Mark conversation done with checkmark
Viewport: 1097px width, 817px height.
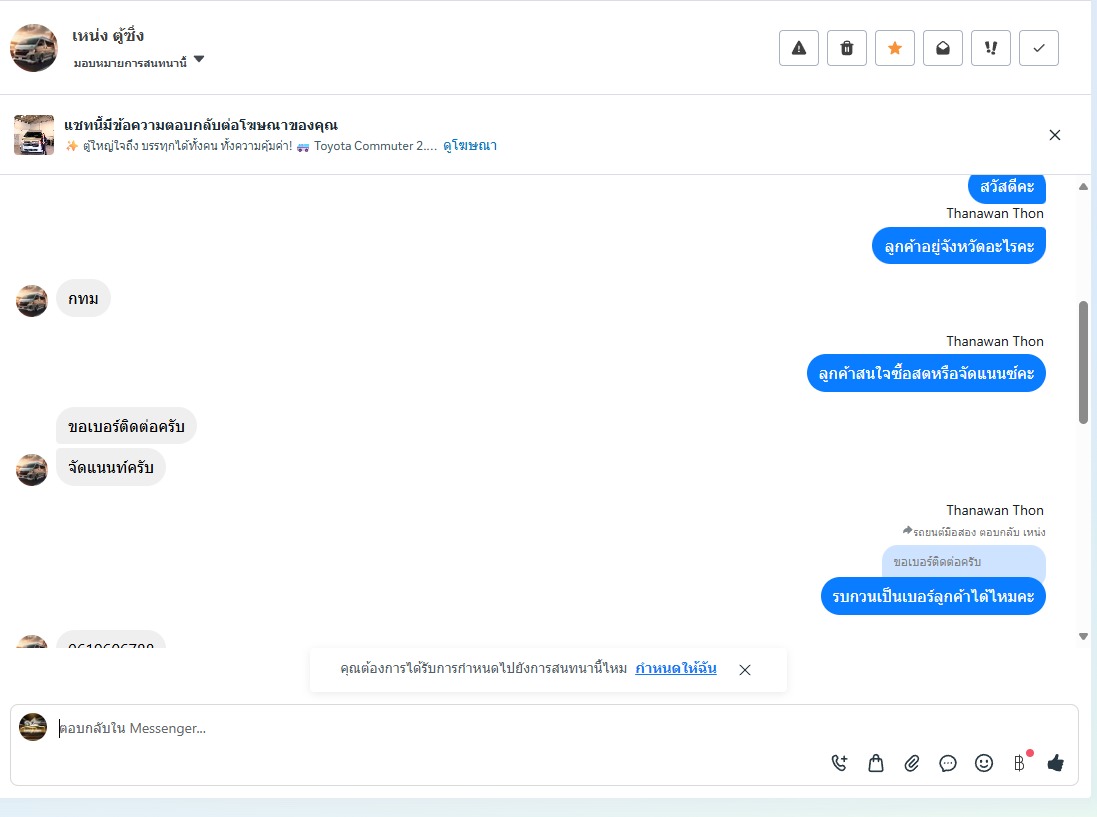click(1039, 48)
